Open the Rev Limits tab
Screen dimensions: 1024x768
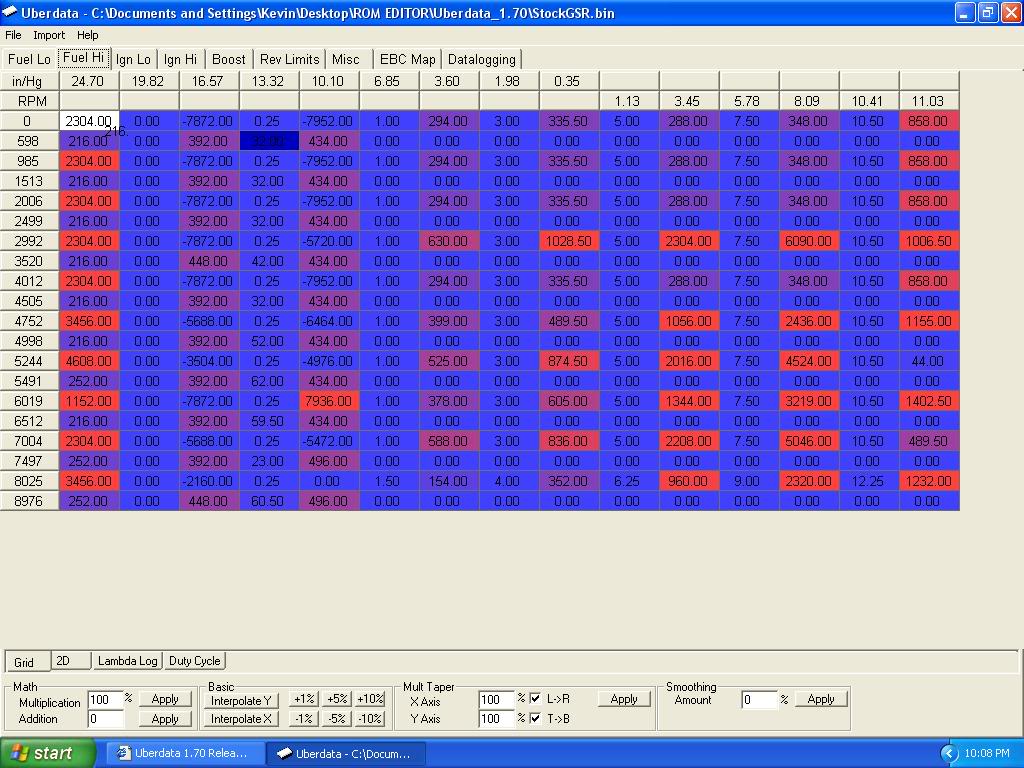(289, 59)
